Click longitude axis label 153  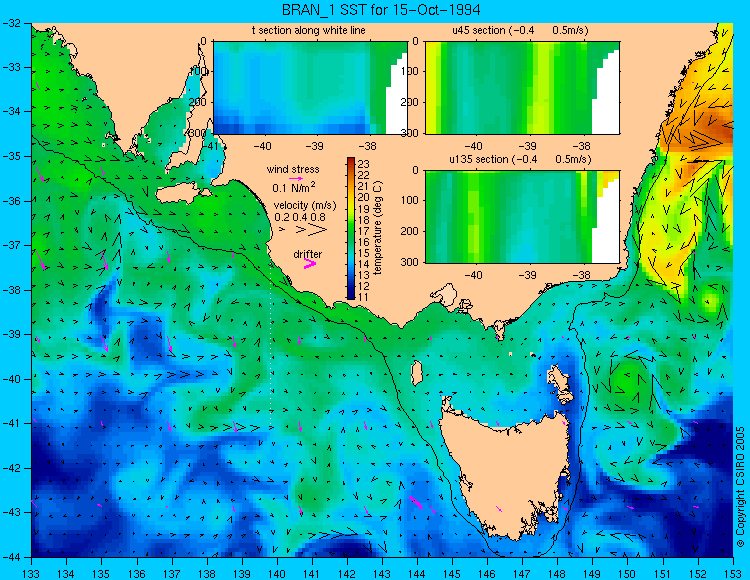(x=733, y=573)
